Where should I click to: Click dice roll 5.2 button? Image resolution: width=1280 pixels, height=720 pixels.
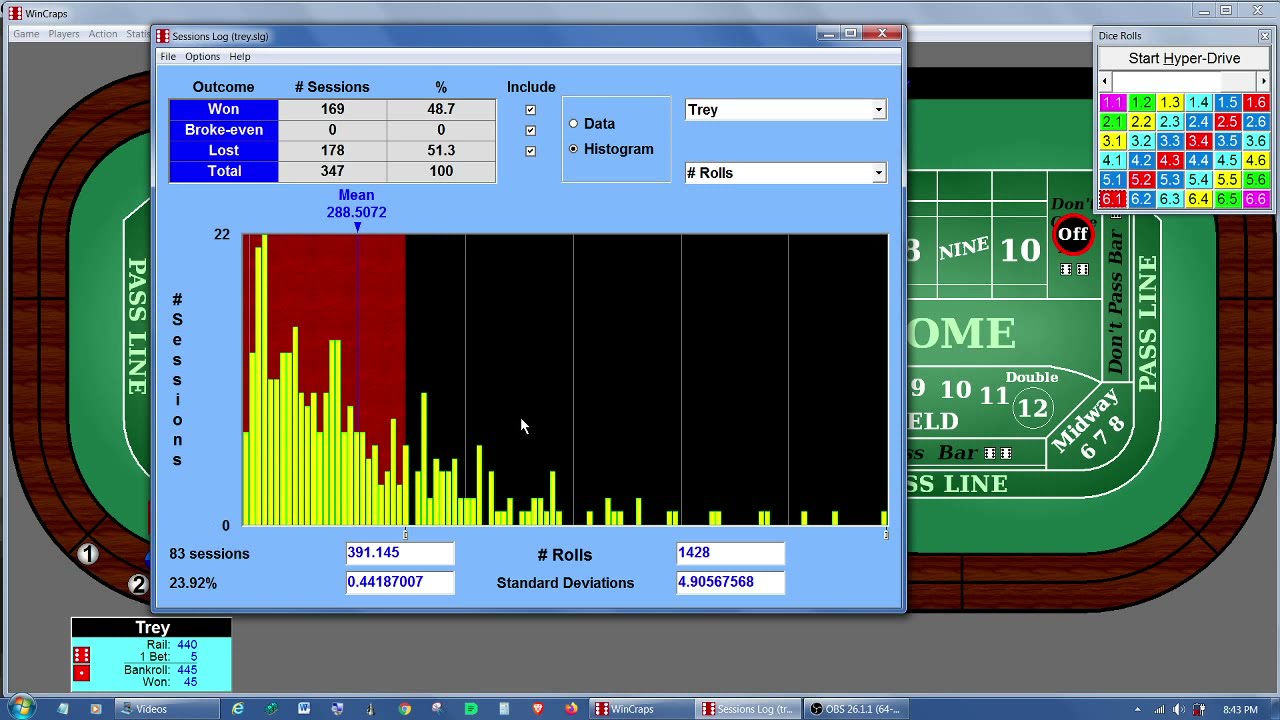click(1141, 180)
